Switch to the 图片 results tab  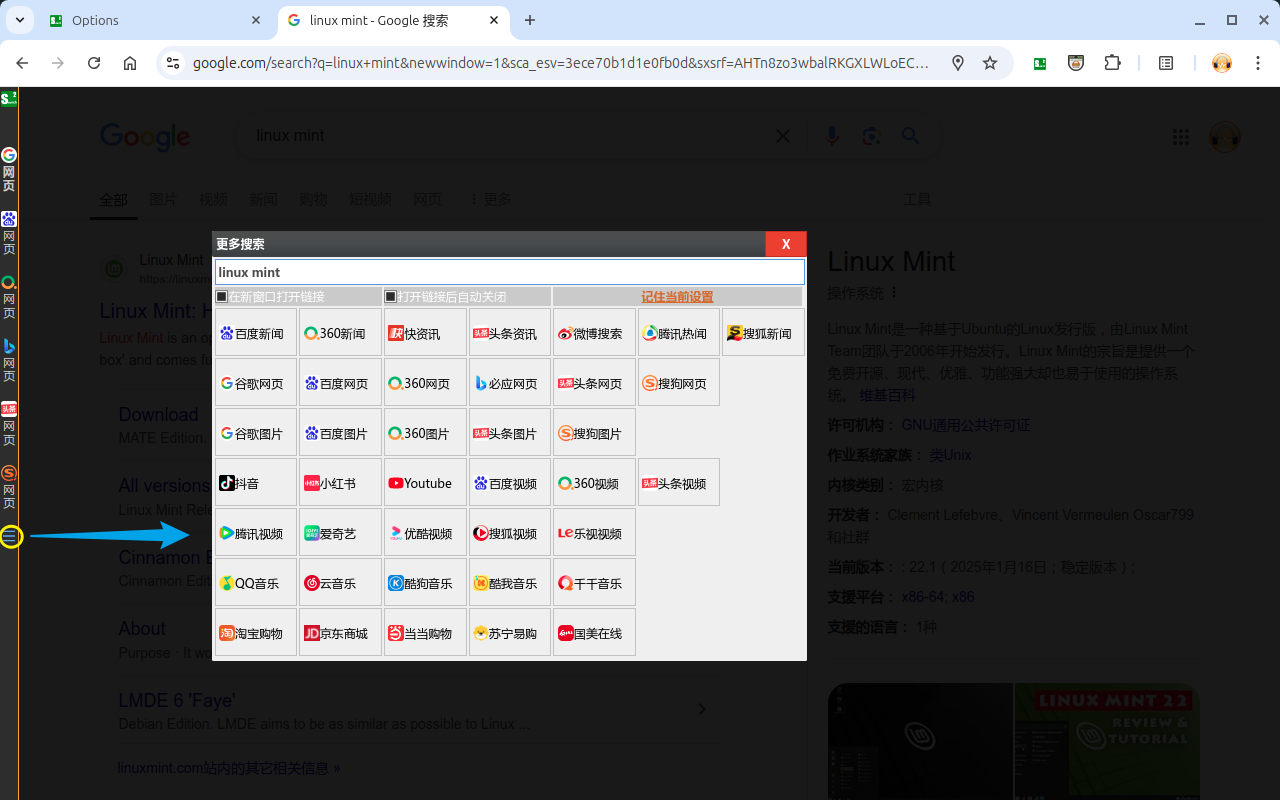pos(163,199)
